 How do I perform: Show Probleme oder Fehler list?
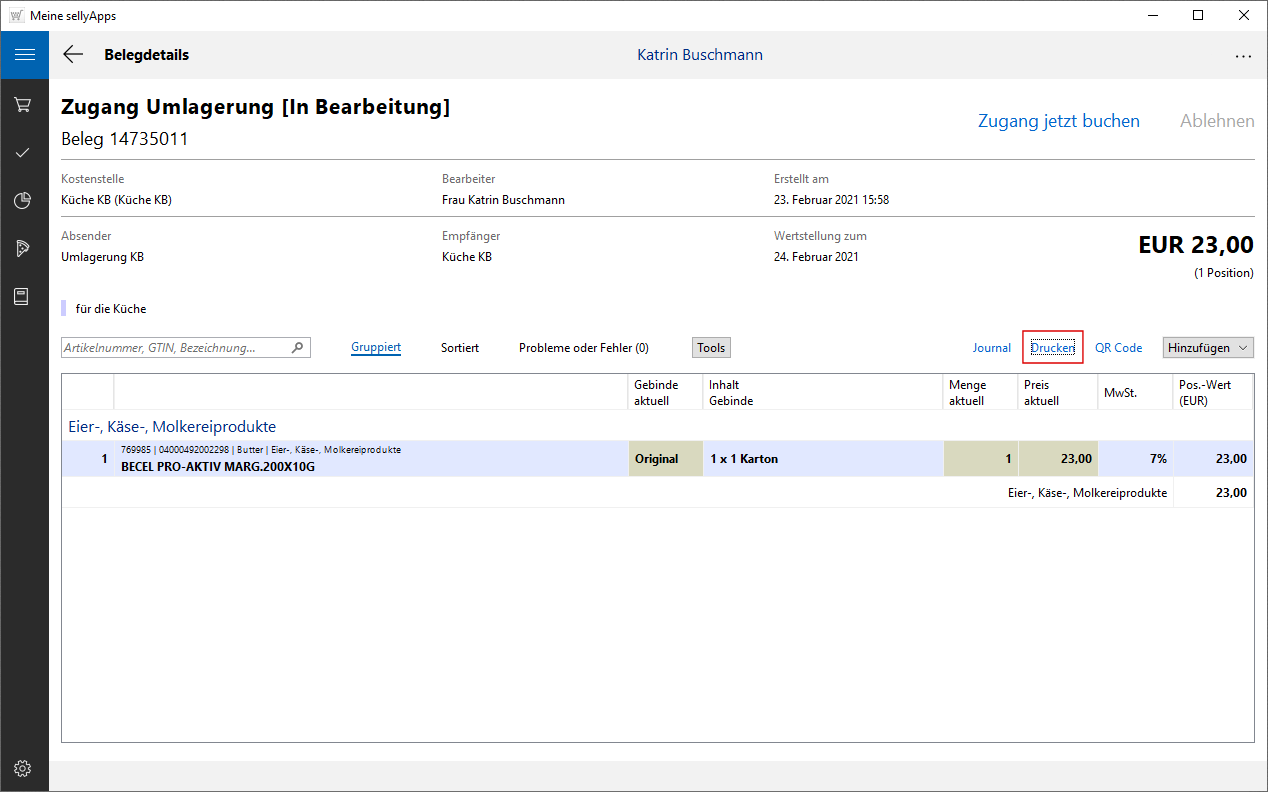click(583, 348)
